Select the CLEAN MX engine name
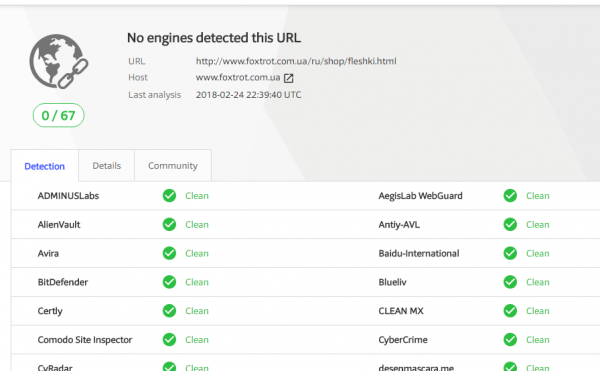Viewport: 600px width, 371px height. (401, 311)
